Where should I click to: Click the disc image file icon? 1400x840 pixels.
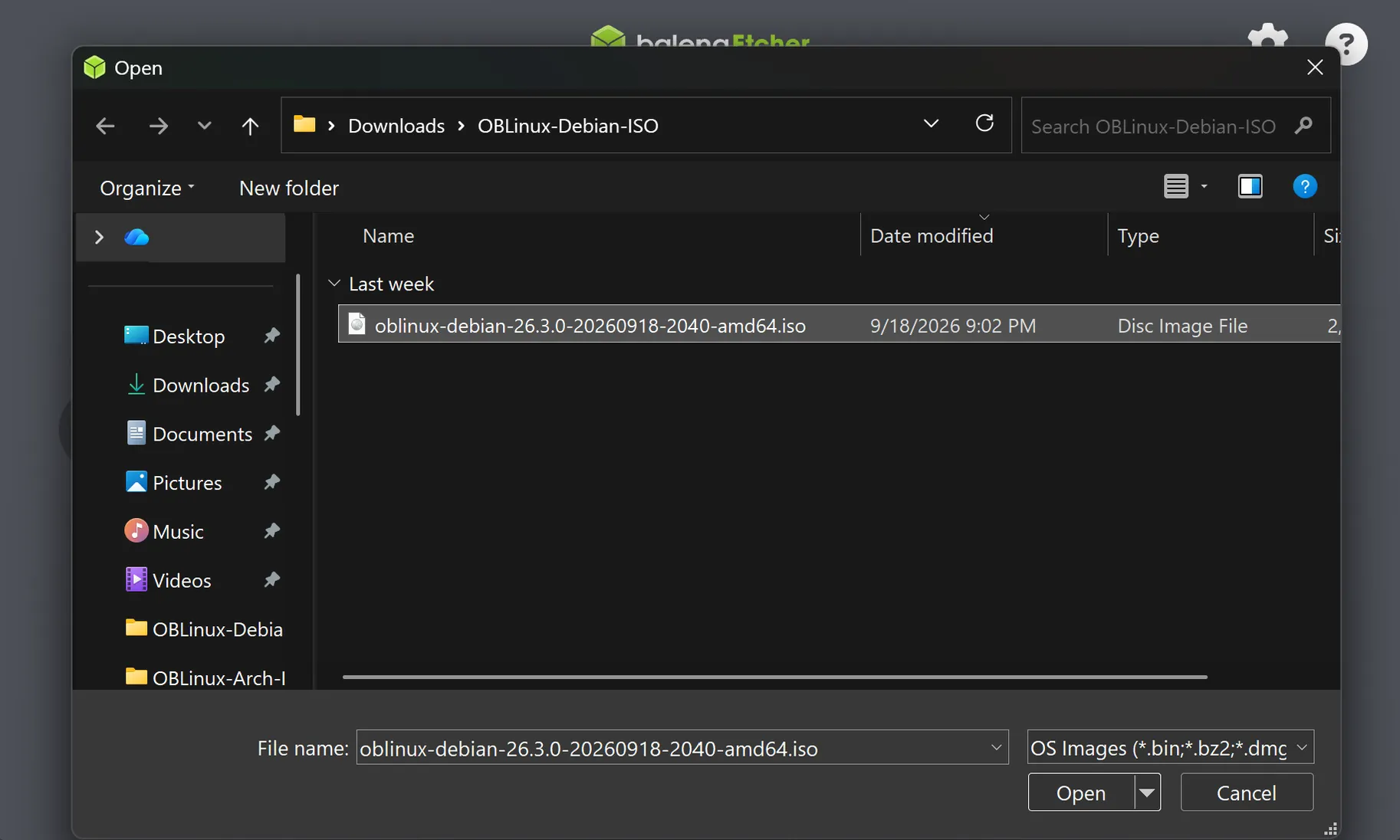[x=357, y=324]
